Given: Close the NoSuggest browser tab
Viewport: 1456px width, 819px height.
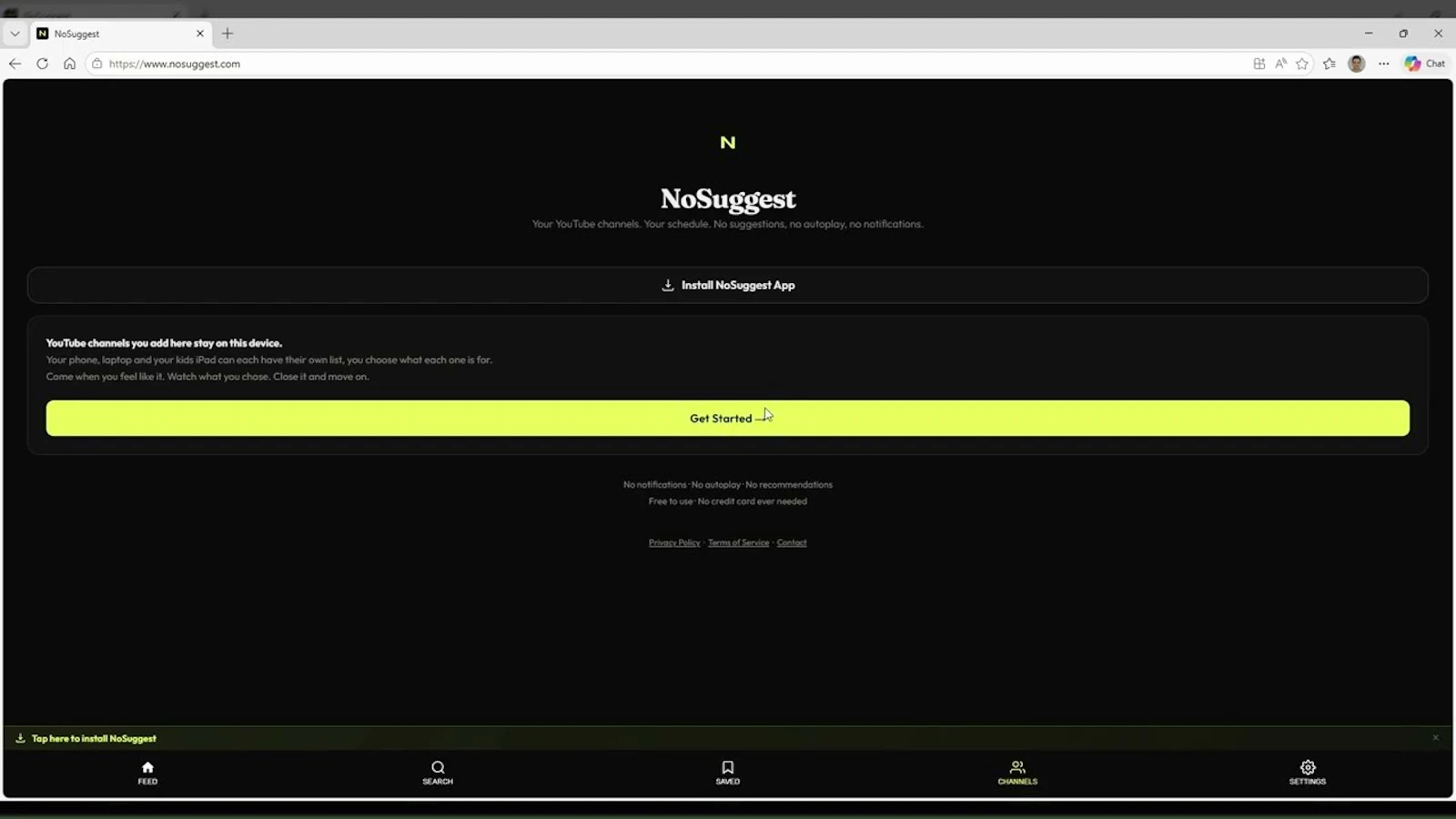Looking at the screenshot, I should (200, 34).
